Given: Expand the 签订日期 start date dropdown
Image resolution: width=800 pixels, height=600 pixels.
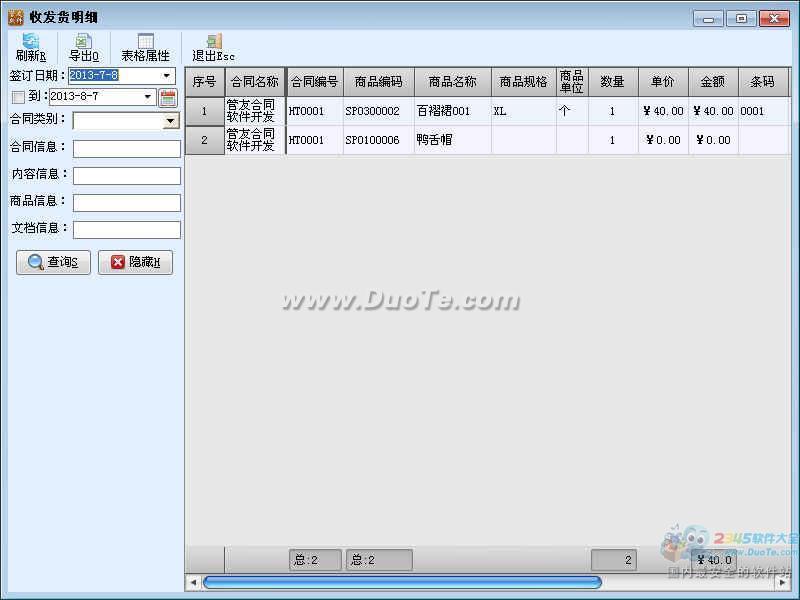Looking at the screenshot, I should click(x=167, y=76).
